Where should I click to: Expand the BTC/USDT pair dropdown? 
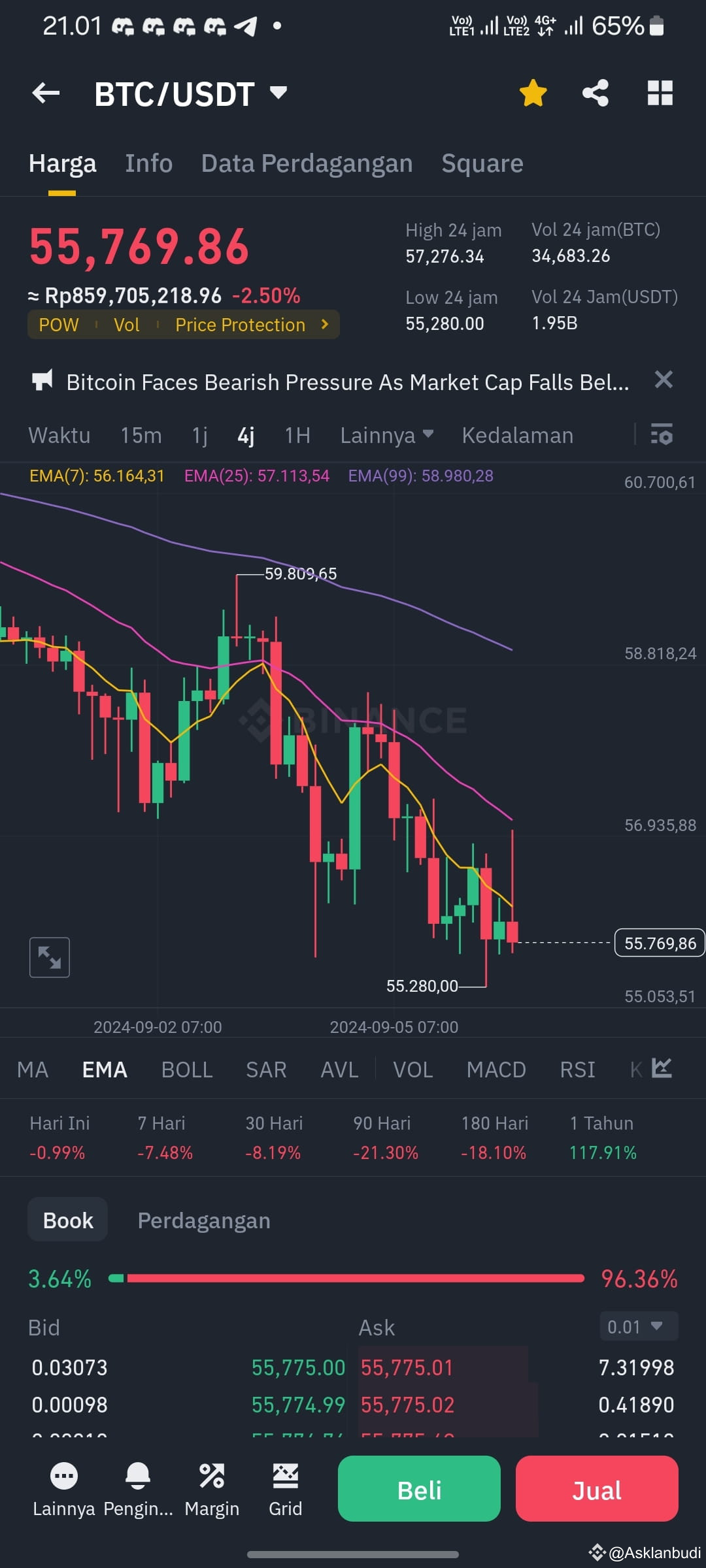click(x=278, y=92)
